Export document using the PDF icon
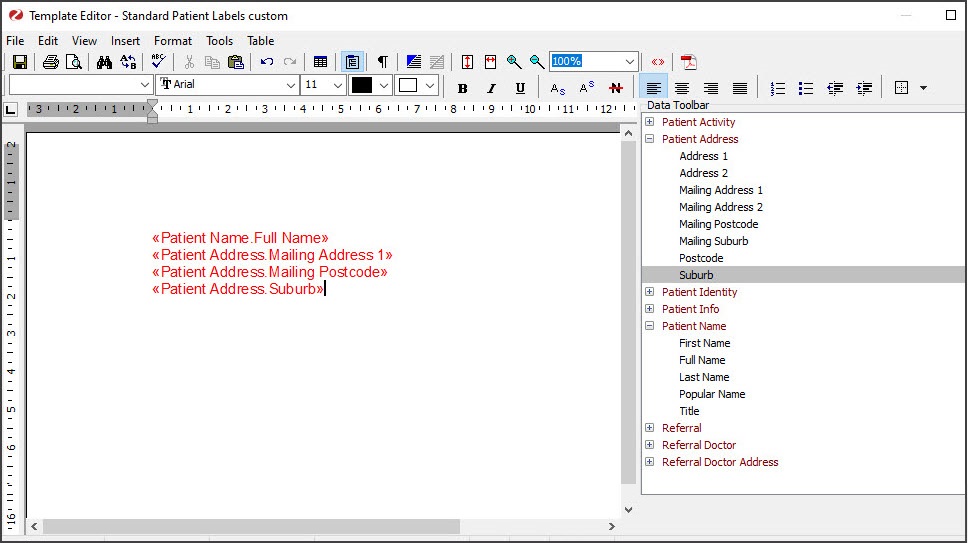 pyautogui.click(x=688, y=62)
